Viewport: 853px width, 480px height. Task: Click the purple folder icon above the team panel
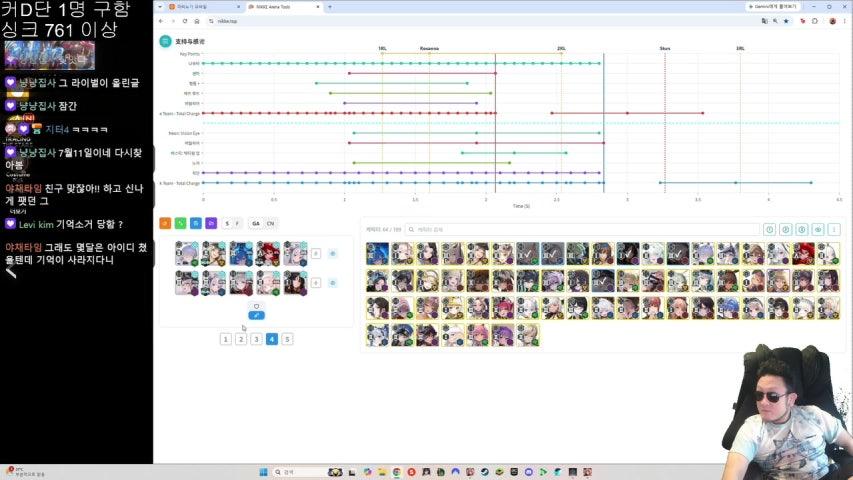(x=211, y=223)
